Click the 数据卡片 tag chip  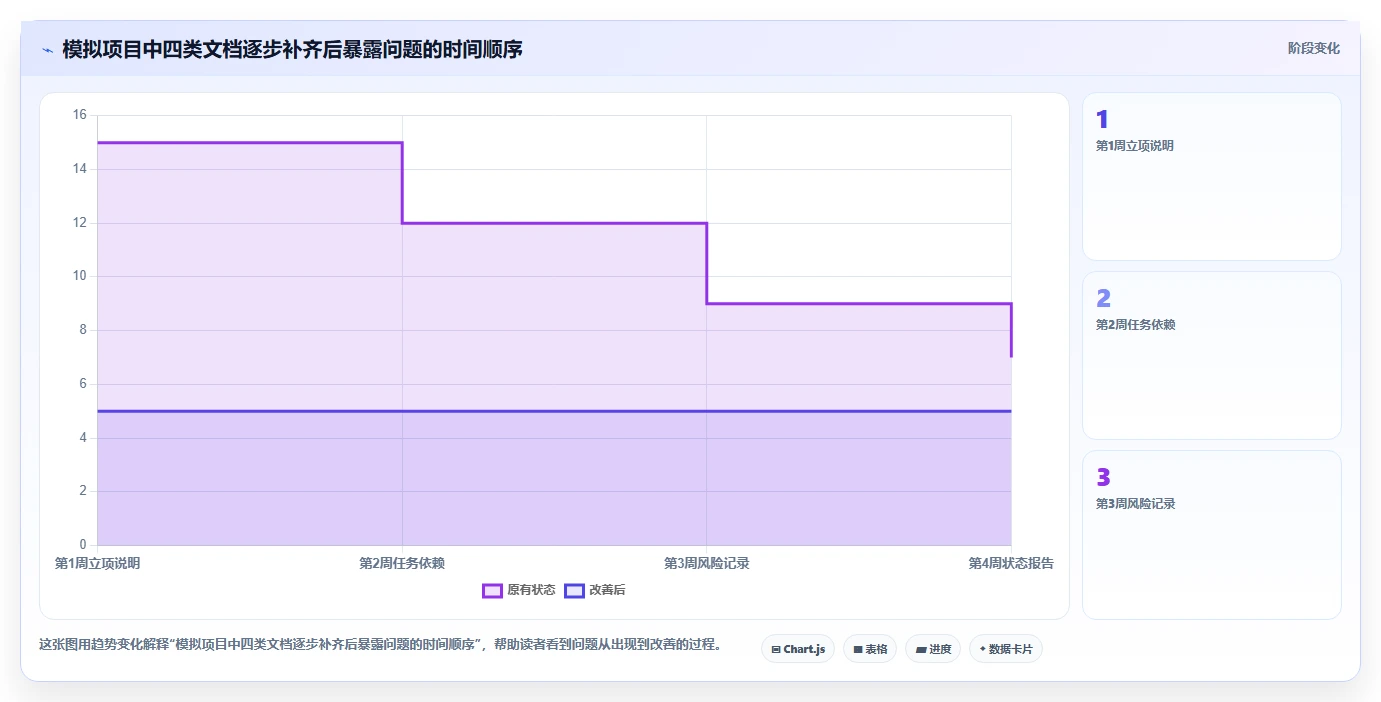[x=1006, y=649]
